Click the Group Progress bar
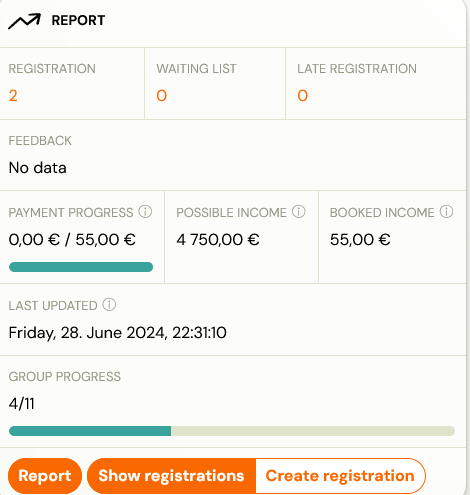470x495 pixels. (x=232, y=431)
